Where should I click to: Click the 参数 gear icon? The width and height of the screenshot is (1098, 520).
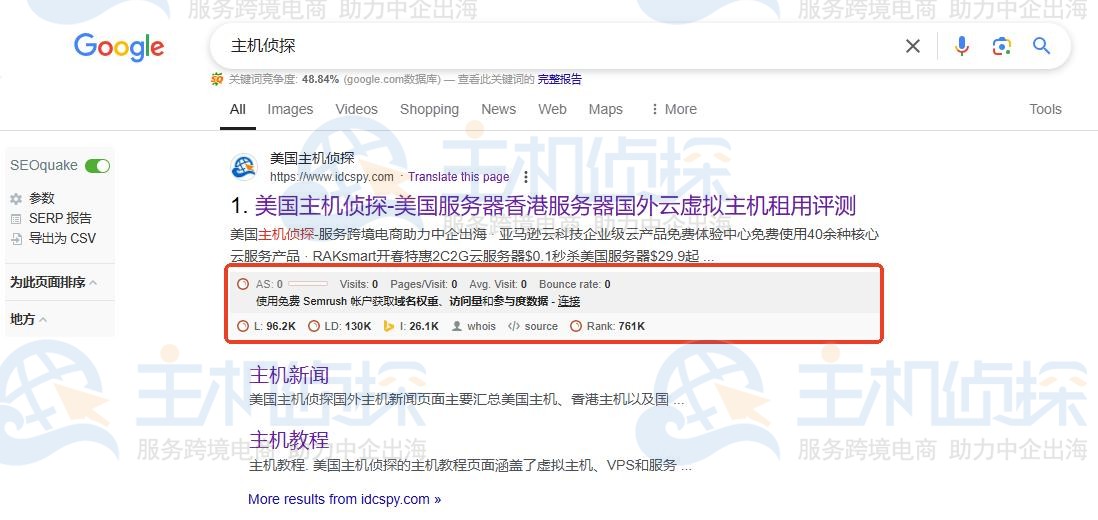pyautogui.click(x=16, y=199)
